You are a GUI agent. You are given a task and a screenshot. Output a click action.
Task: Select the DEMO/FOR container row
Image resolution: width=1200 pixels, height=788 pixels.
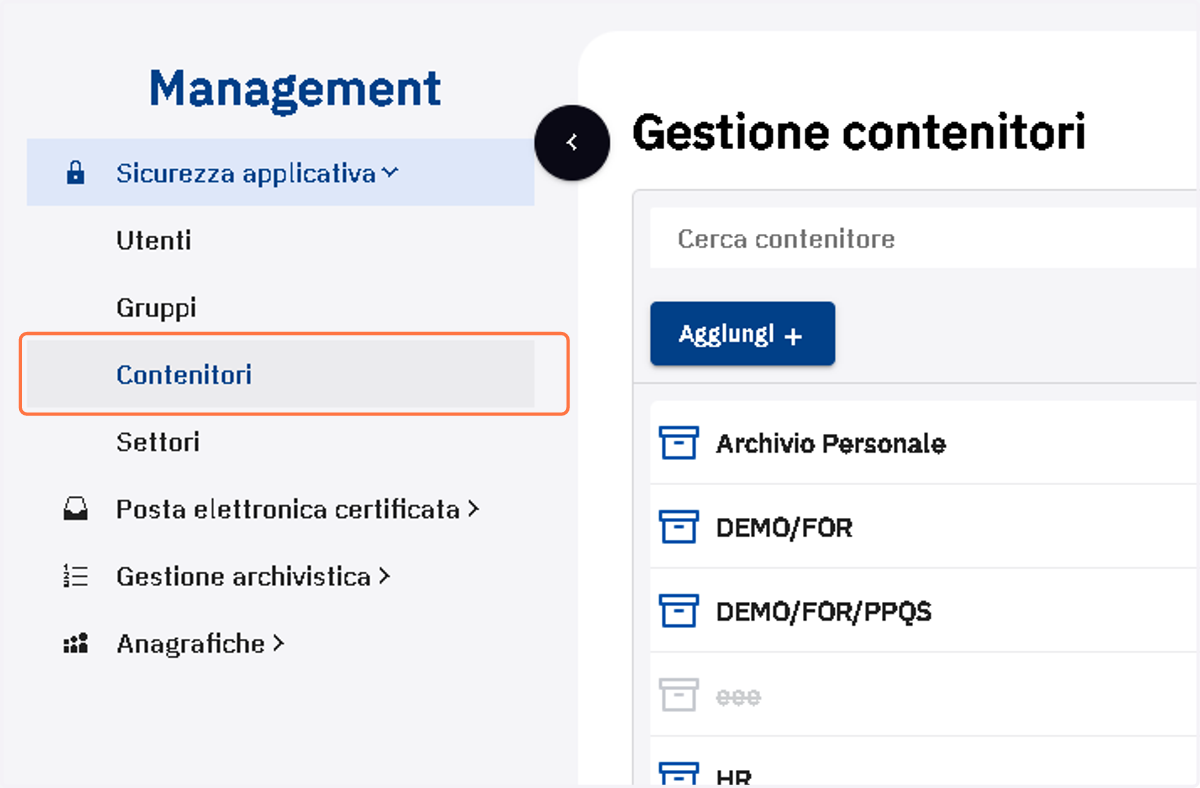(925, 527)
